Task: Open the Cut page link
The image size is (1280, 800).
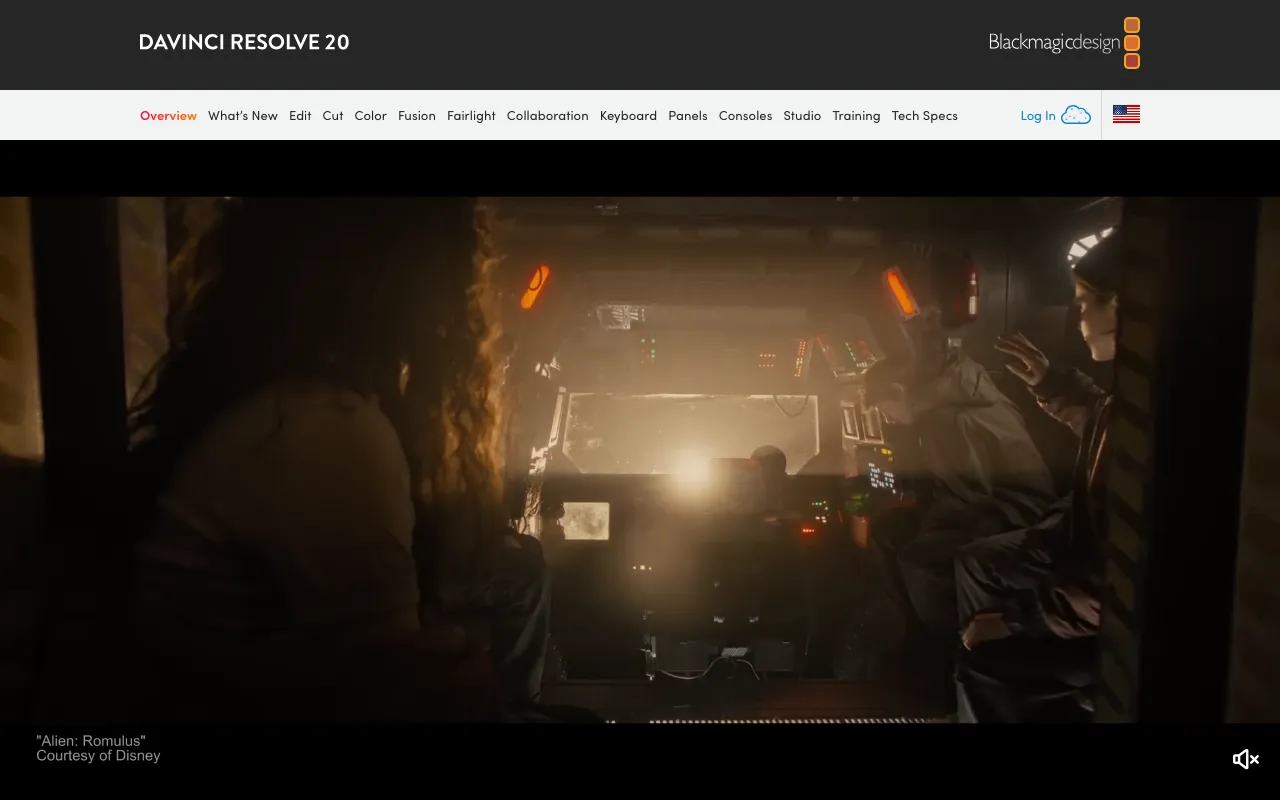Action: point(332,115)
